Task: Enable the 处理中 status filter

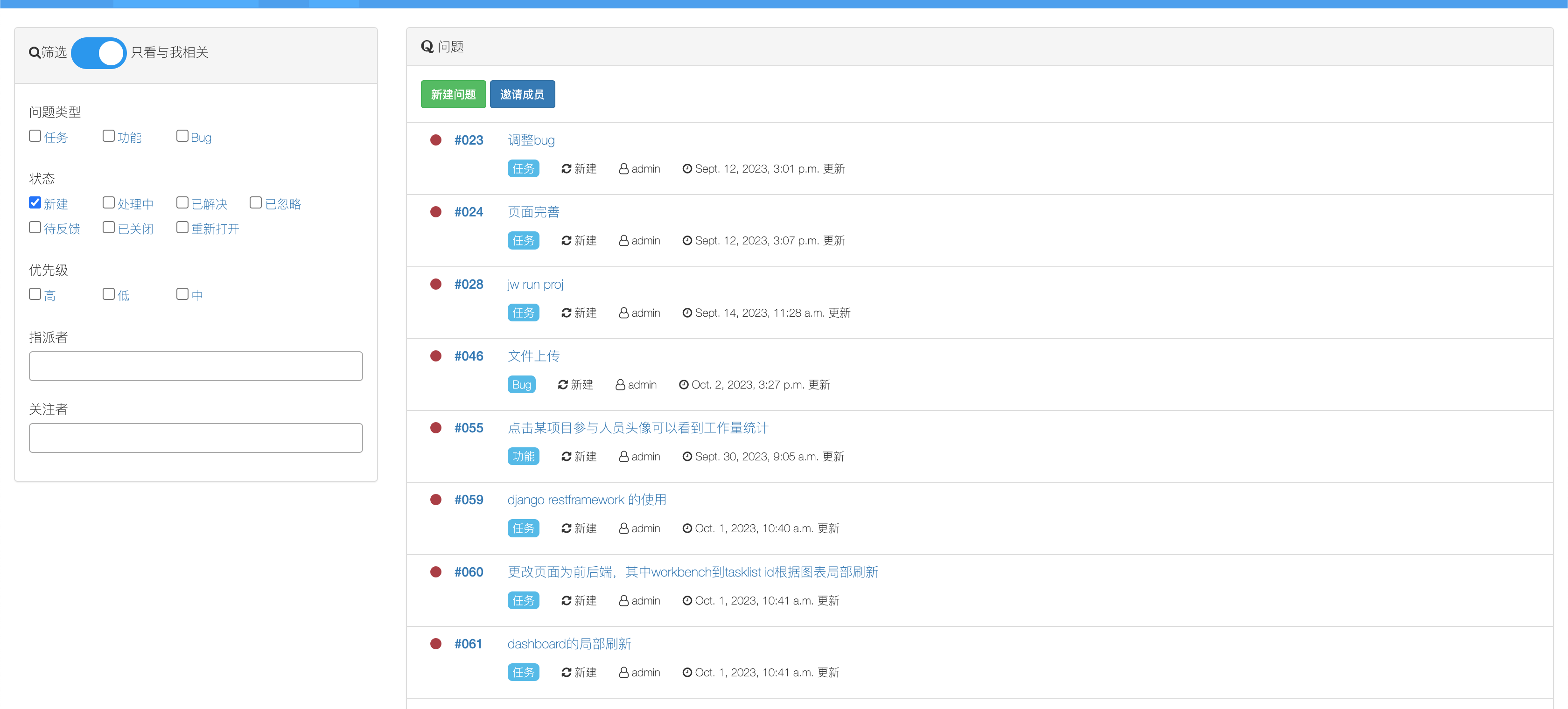Action: 109,202
